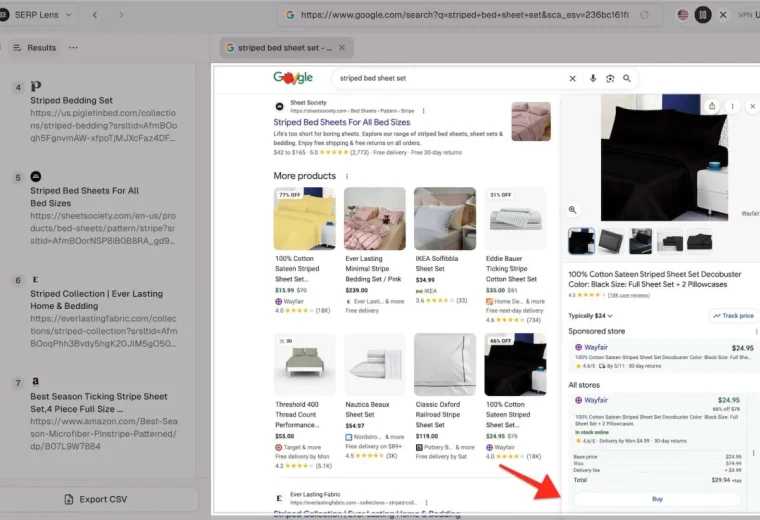Open the Results panel tab

[x=34, y=47]
